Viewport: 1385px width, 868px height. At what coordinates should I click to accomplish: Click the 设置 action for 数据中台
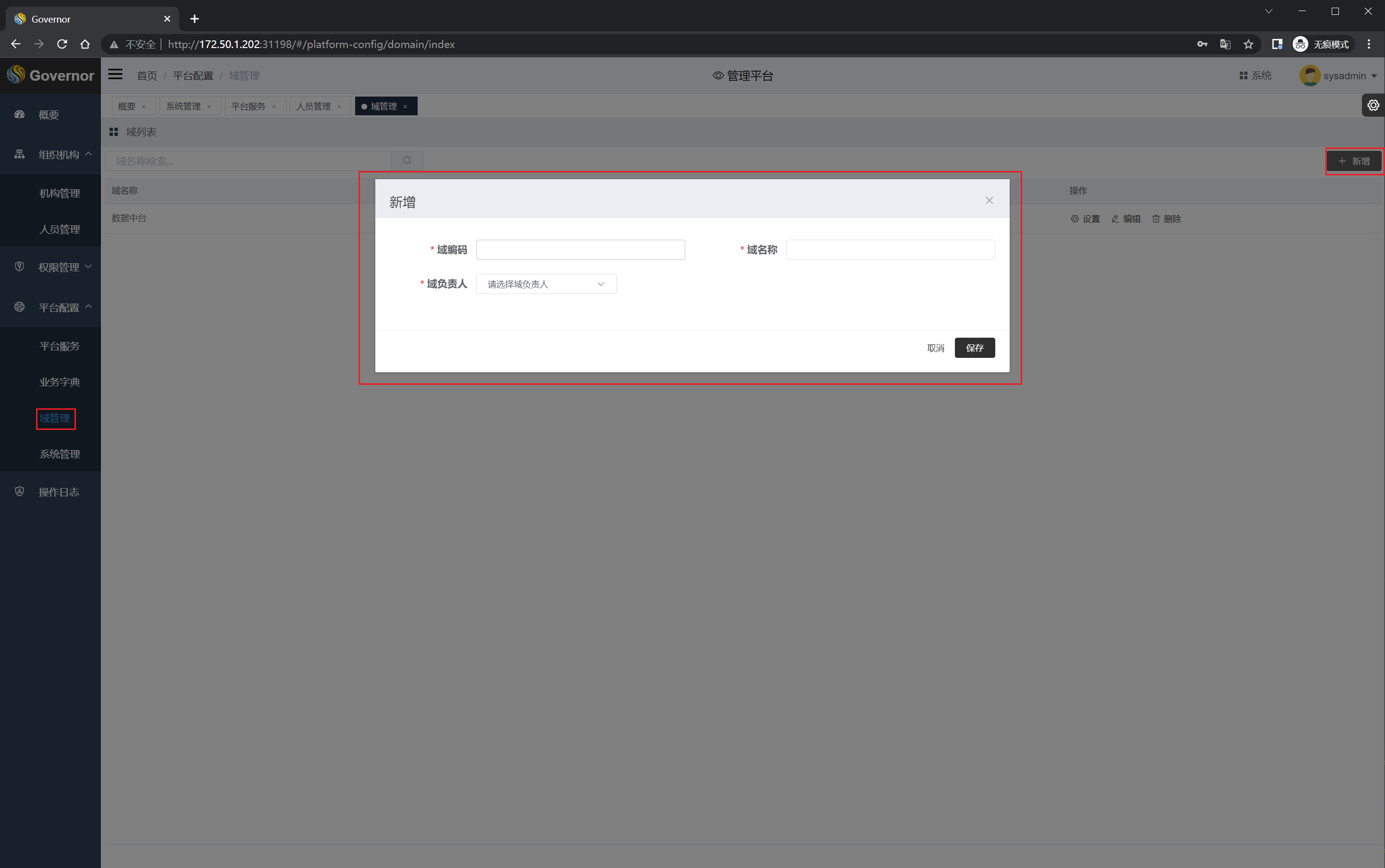point(1085,219)
